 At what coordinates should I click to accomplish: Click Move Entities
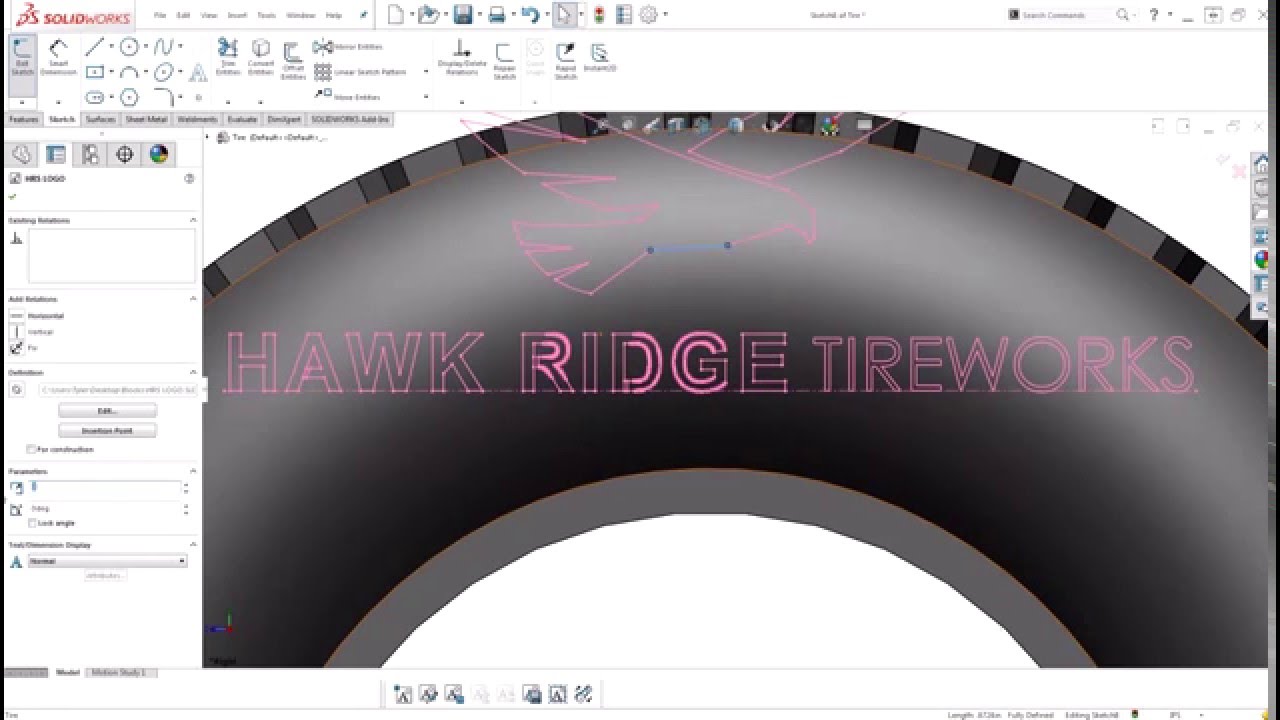pyautogui.click(x=347, y=97)
